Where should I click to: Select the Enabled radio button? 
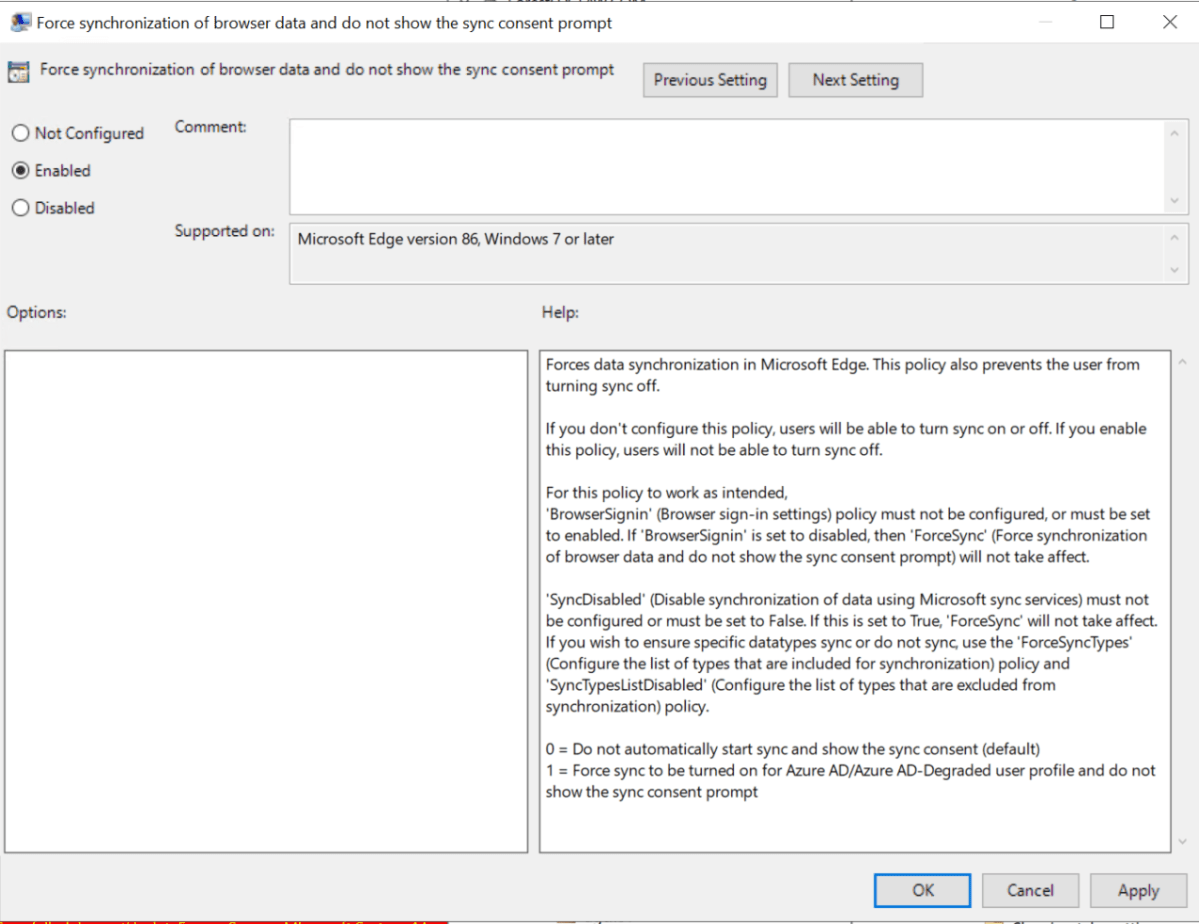[x=18, y=170]
